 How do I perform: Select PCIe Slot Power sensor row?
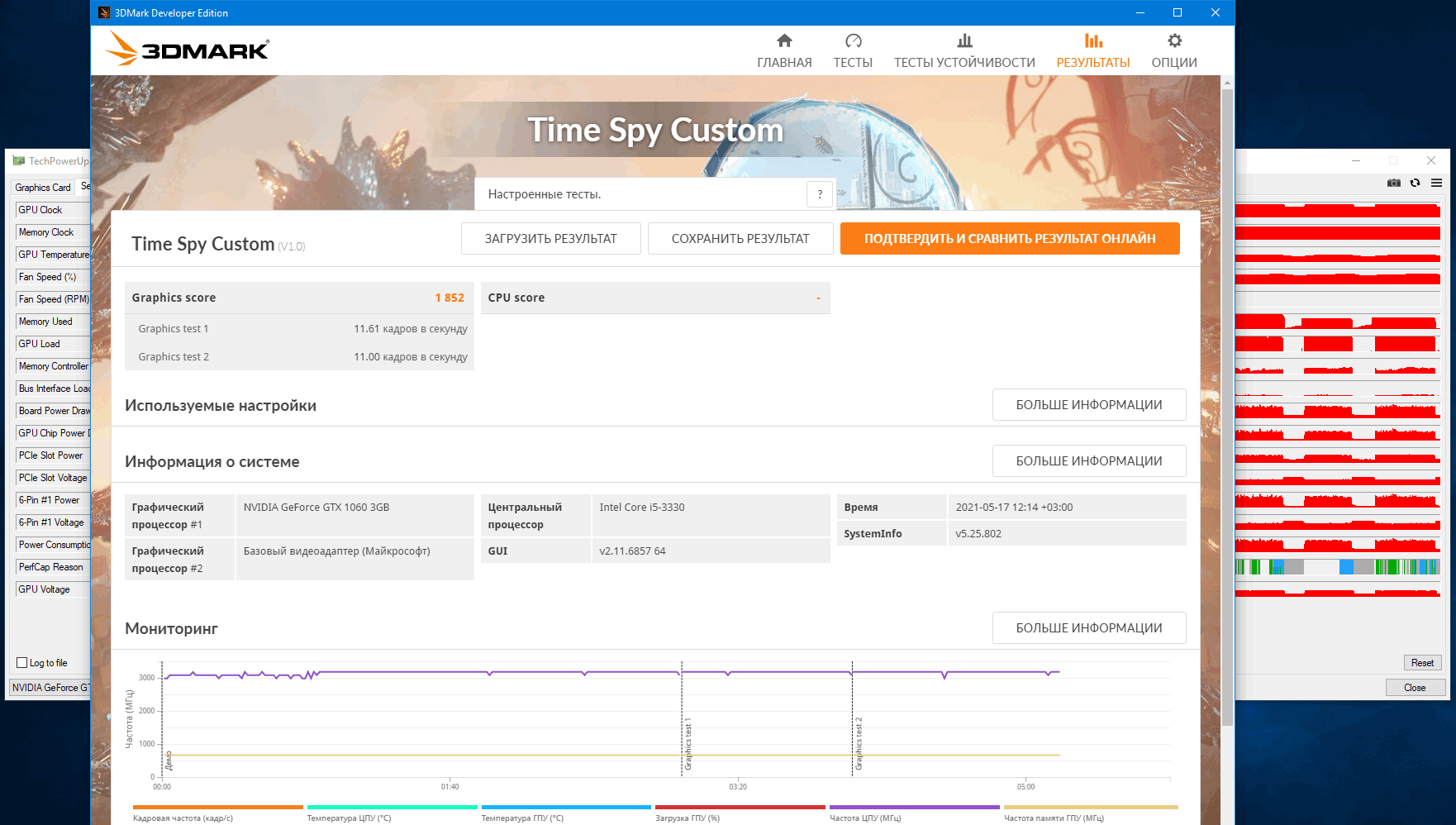[53, 455]
